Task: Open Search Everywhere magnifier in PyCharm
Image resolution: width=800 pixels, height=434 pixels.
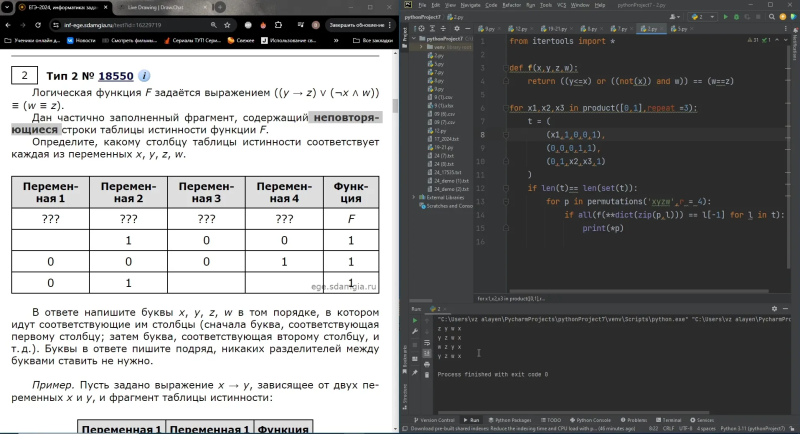Action: tap(772, 17)
